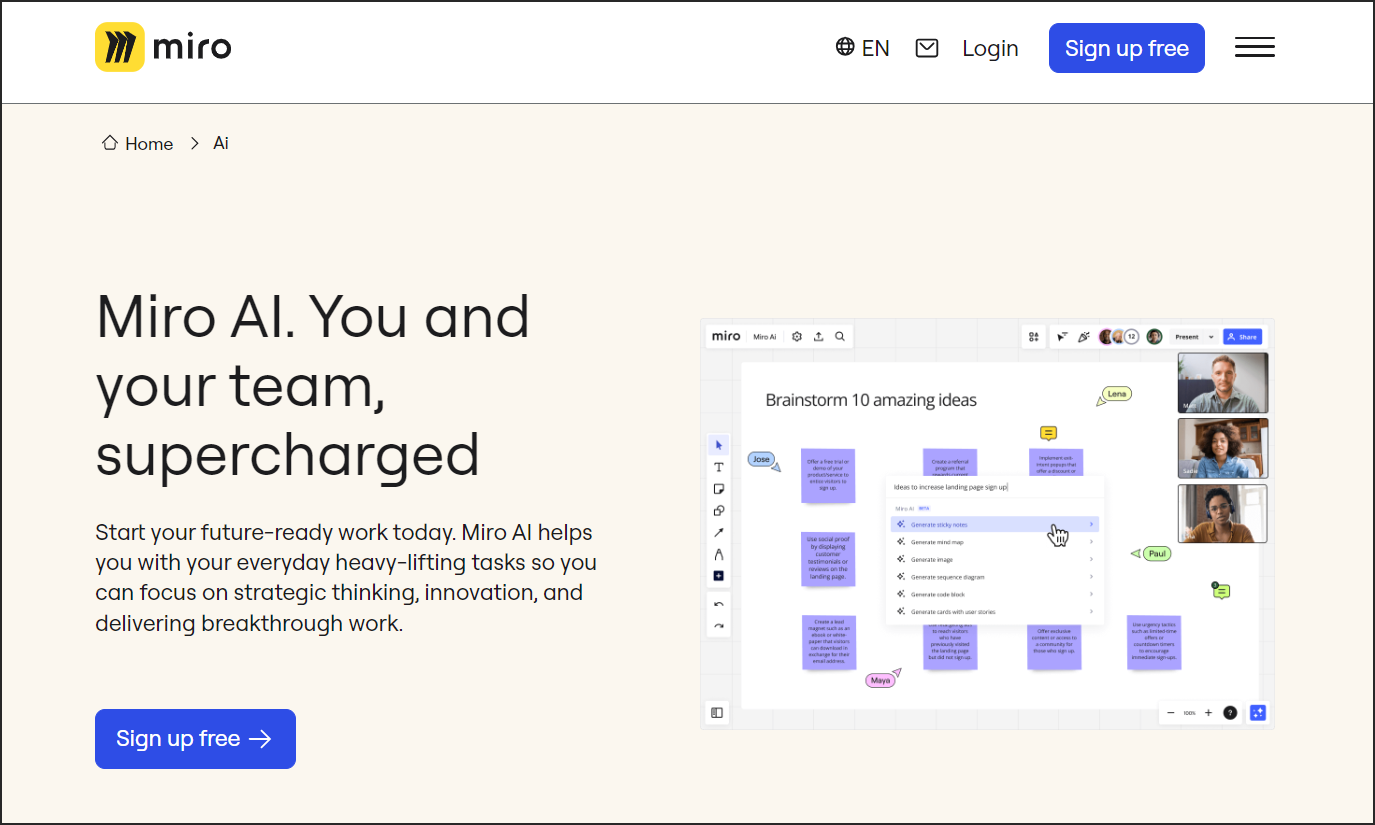Expand Generate sequence diagram chevron

tap(1091, 577)
